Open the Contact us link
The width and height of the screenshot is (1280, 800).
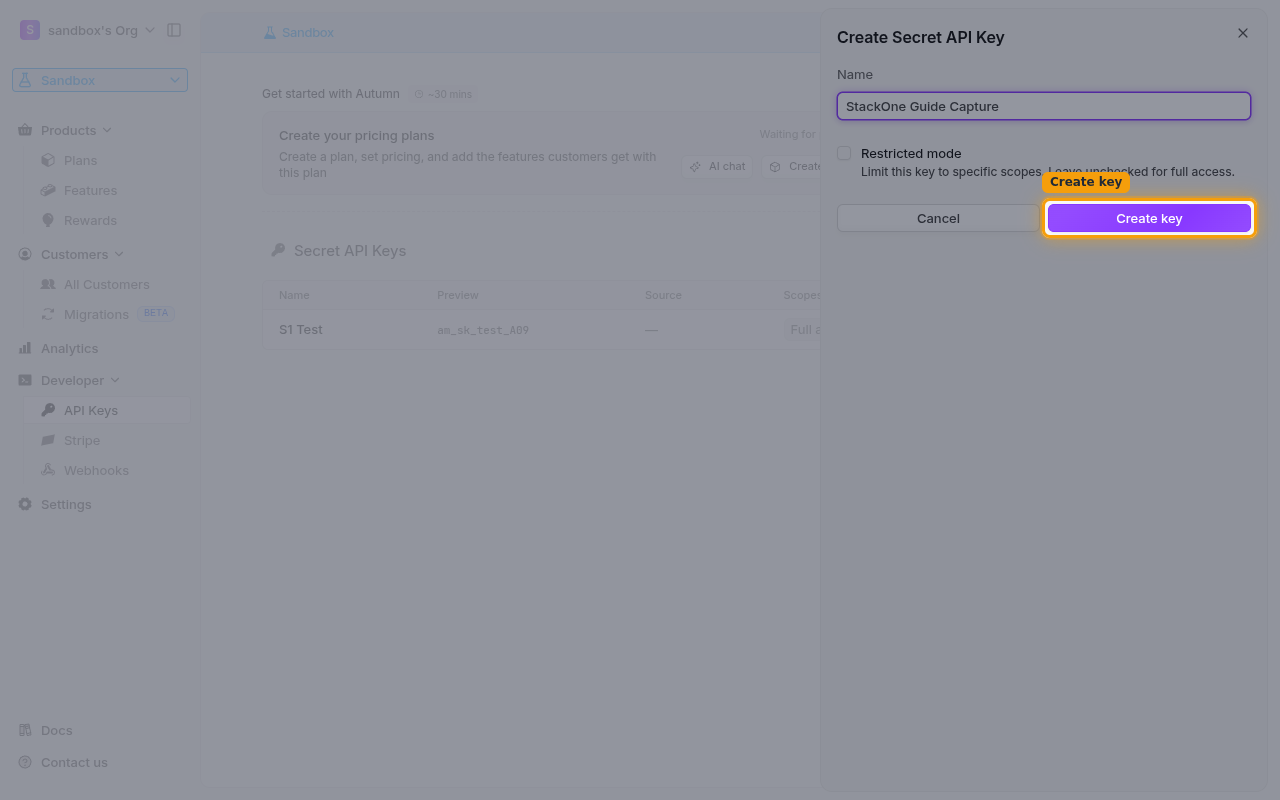click(74, 762)
